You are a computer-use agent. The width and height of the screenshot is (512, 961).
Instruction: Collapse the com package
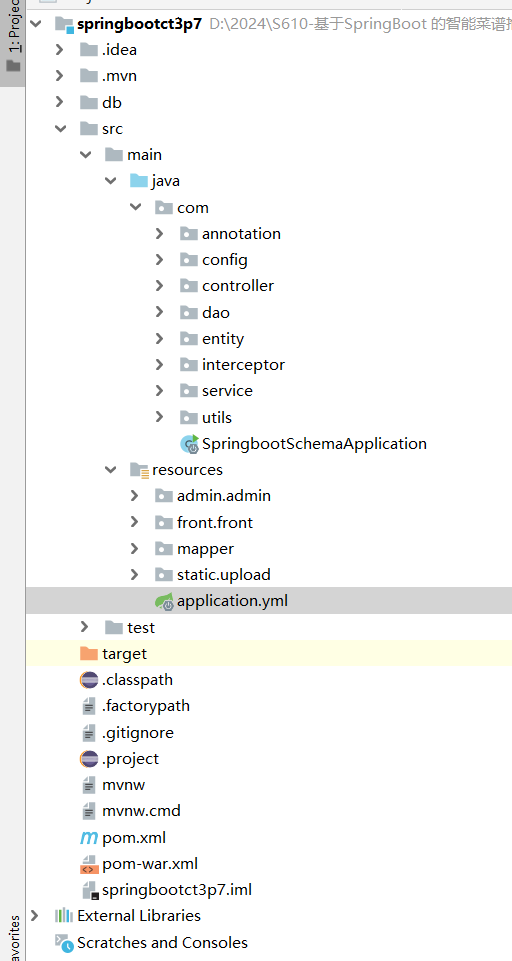click(136, 207)
